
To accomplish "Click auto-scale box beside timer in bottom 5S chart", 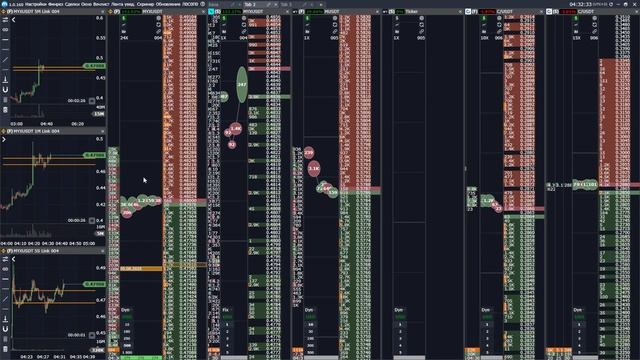I will coord(92,335).
